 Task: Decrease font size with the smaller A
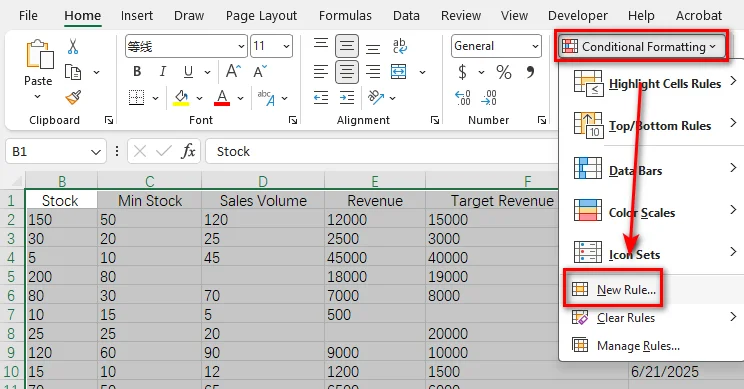click(260, 72)
